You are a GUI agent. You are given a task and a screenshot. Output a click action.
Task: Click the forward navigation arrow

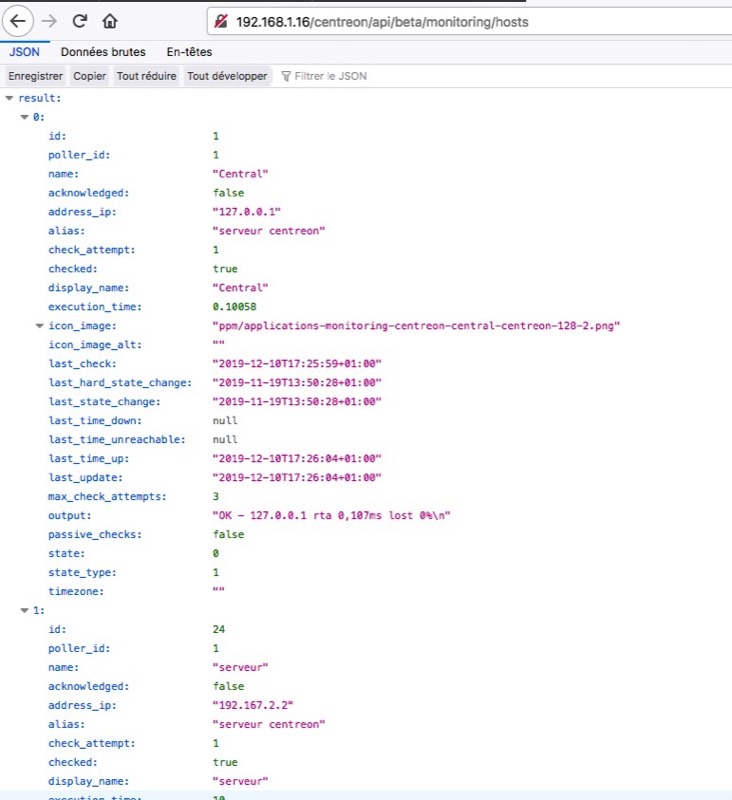tap(49, 20)
